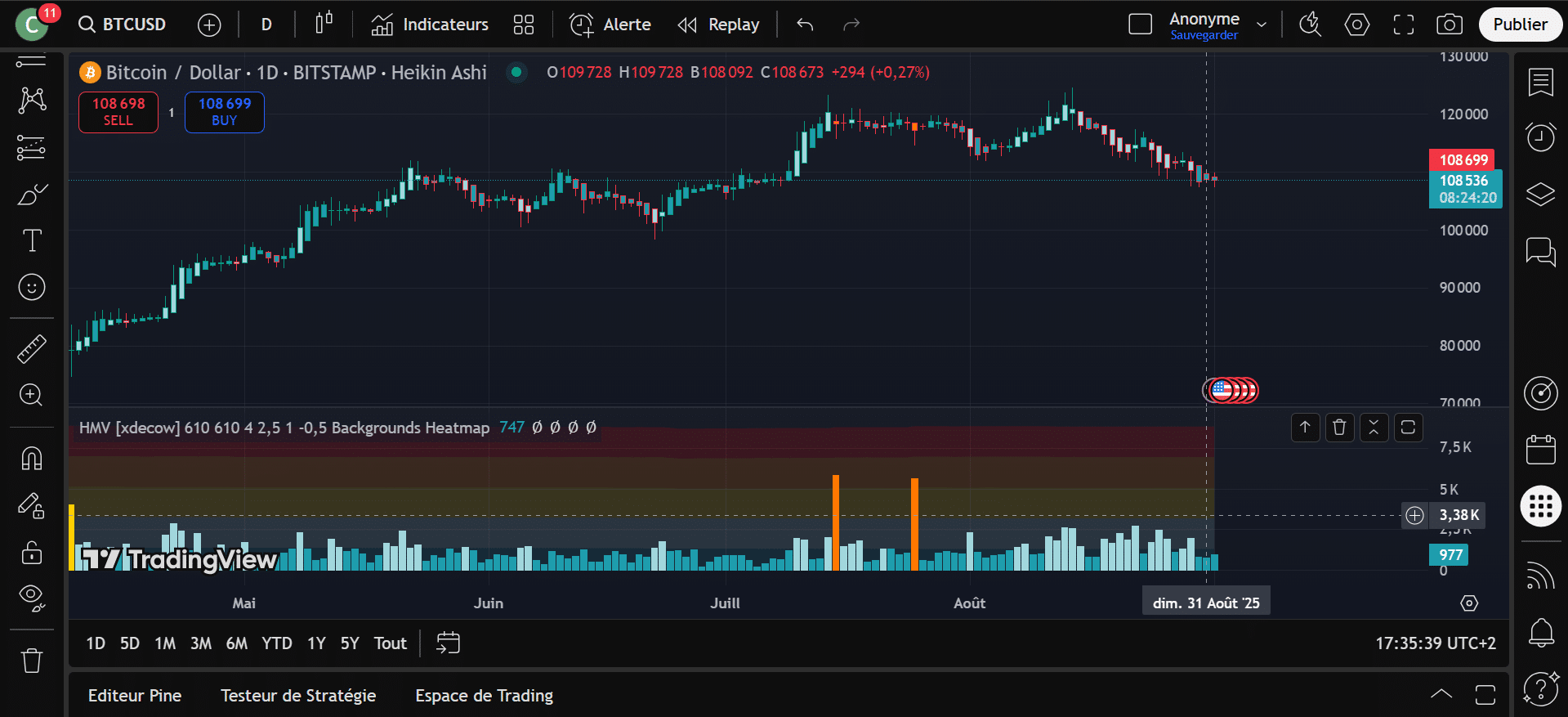
Task: Select the 6M date range
Action: click(236, 643)
